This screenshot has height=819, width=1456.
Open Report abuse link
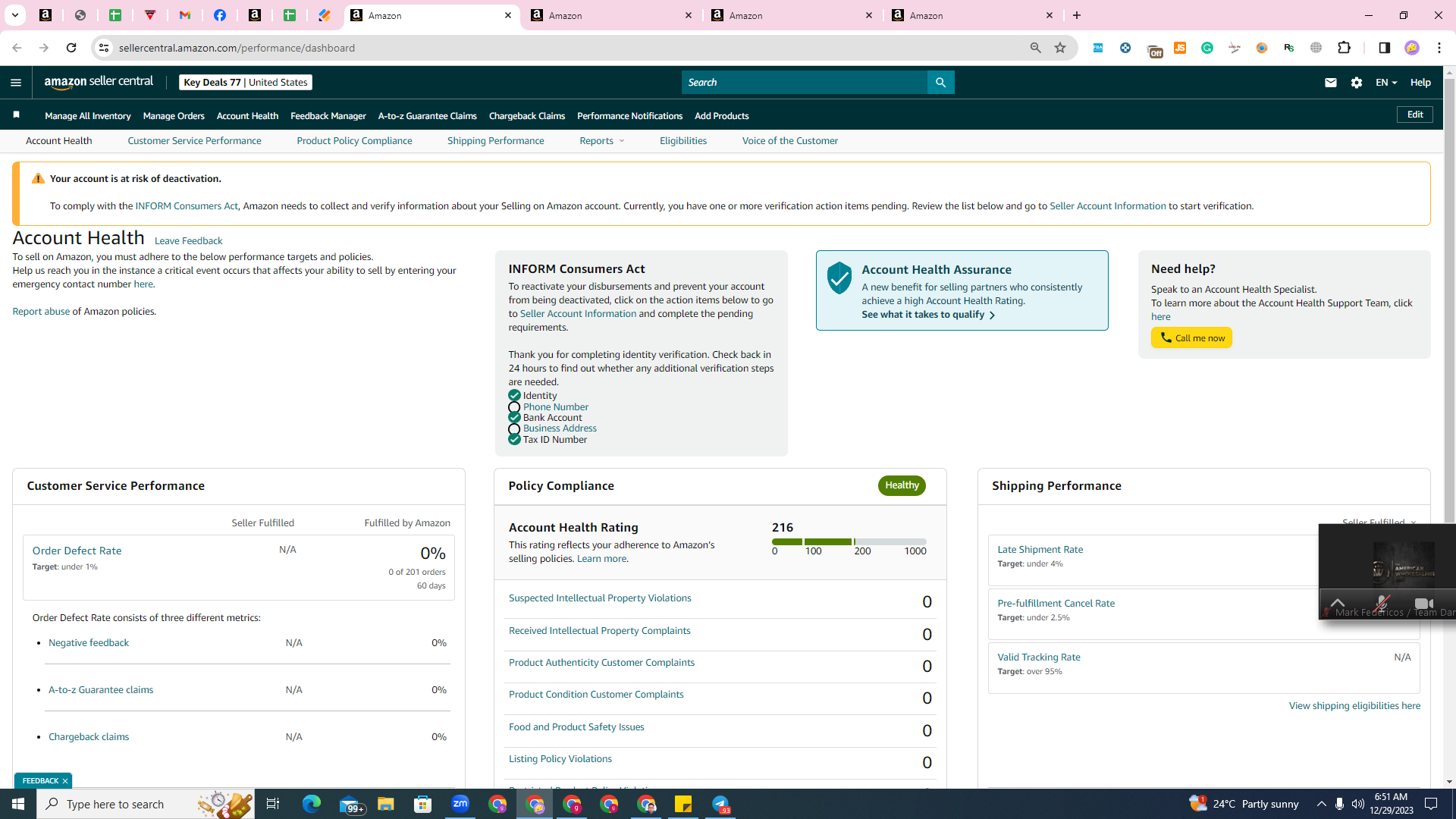(x=41, y=312)
